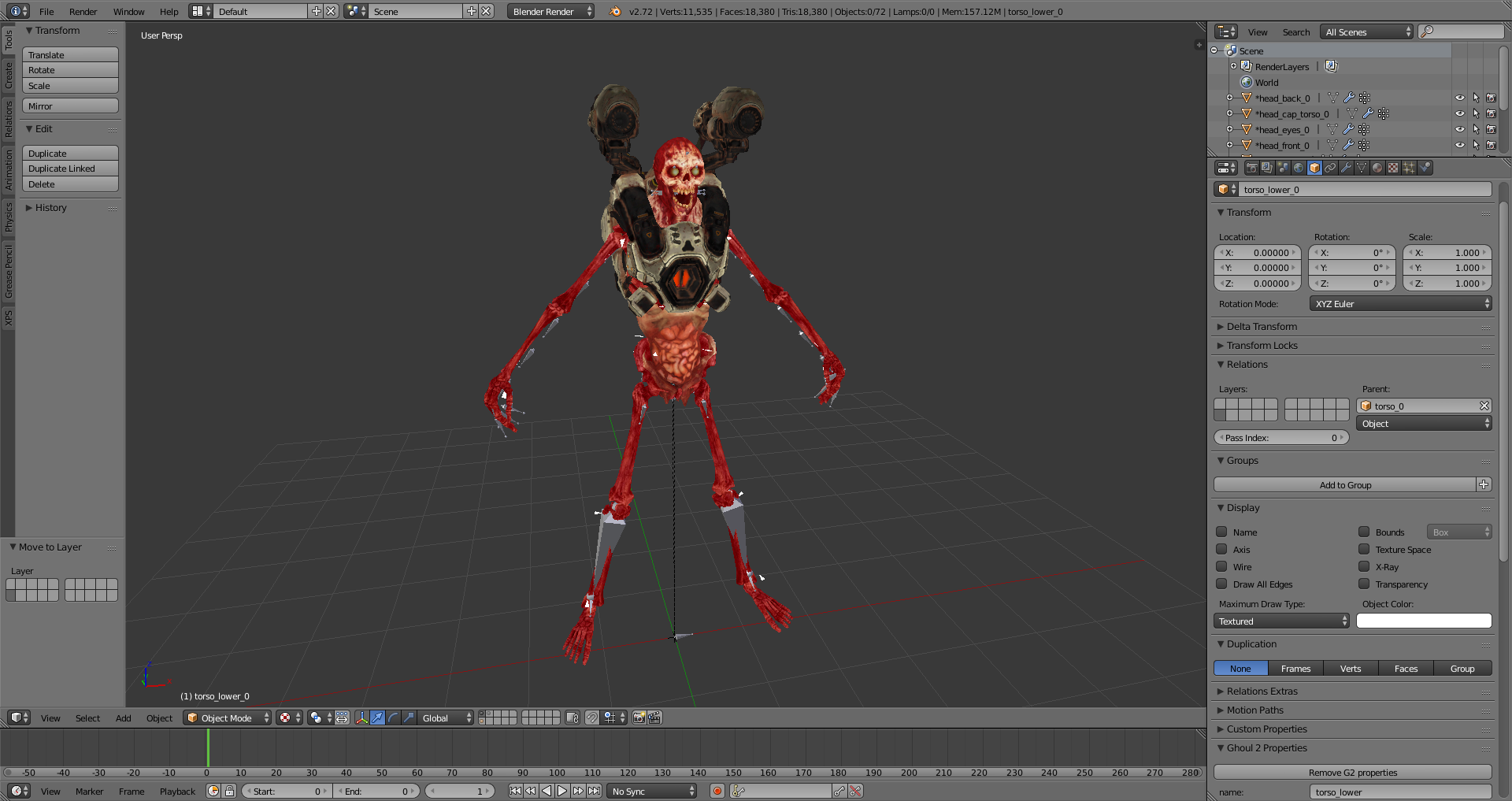Click the vertex groups icon of head_eyes_0
The width and height of the screenshot is (1512, 801).
tap(1364, 130)
